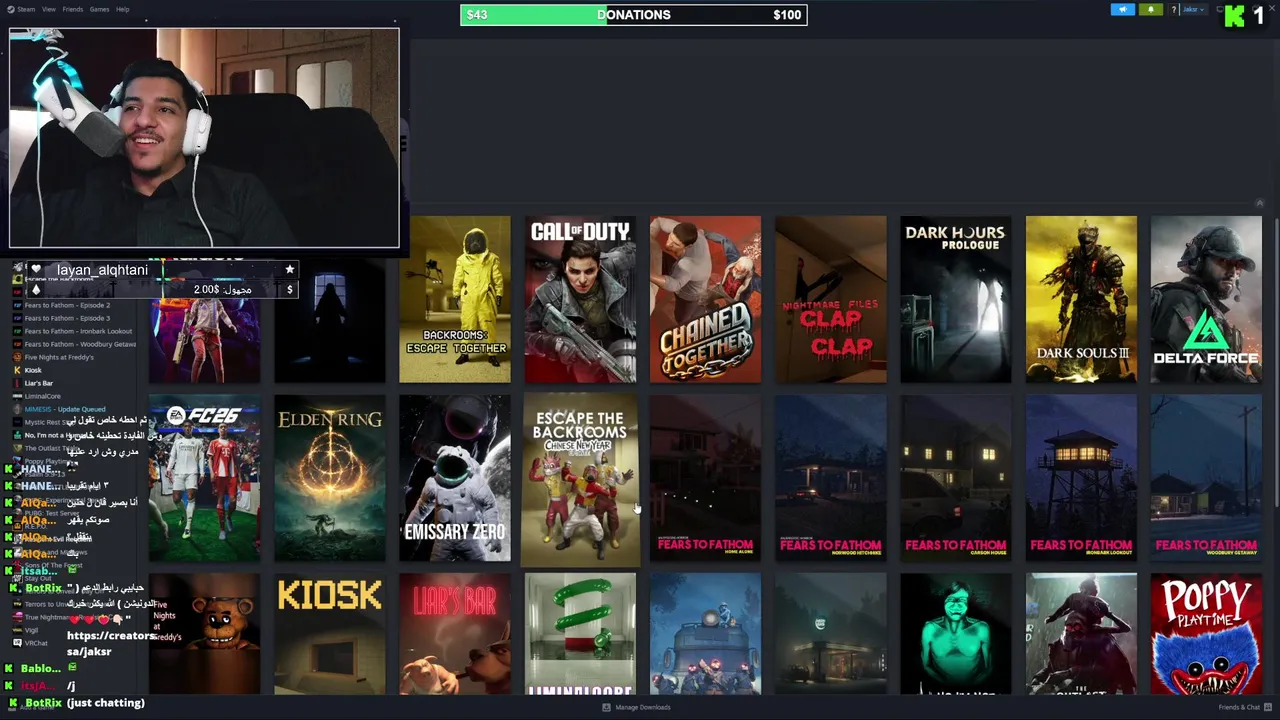1280x720 pixels.
Task: Select LiminalCore in the sidebar list
Action: (x=42, y=396)
